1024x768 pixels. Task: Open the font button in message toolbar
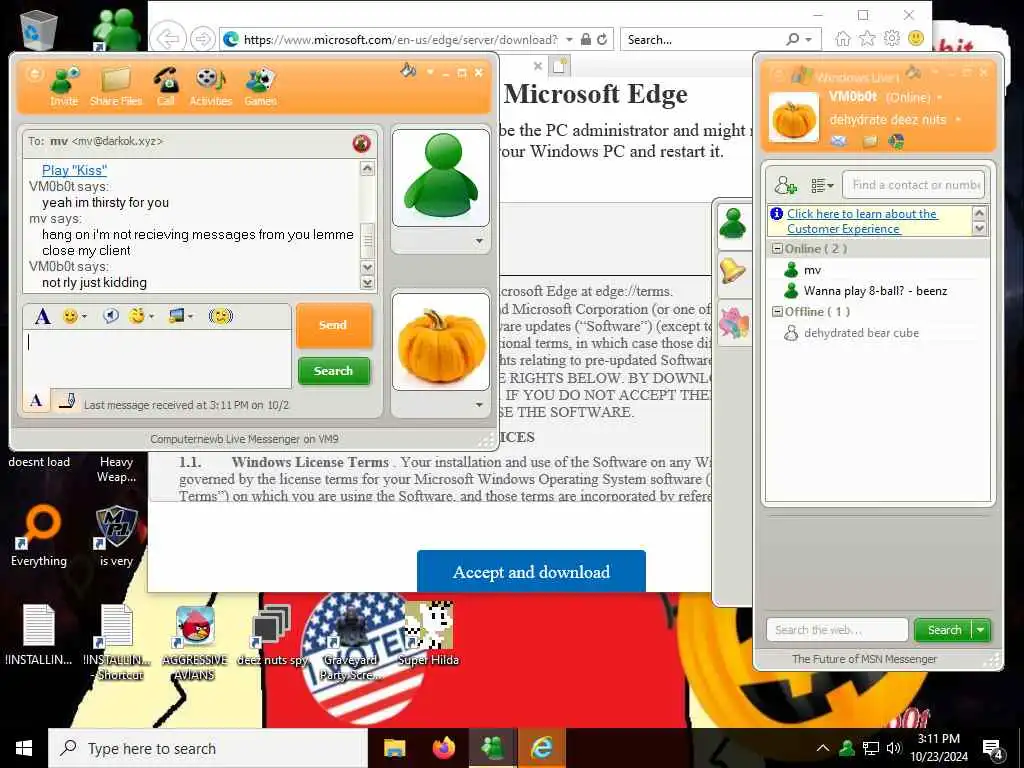tap(42, 317)
